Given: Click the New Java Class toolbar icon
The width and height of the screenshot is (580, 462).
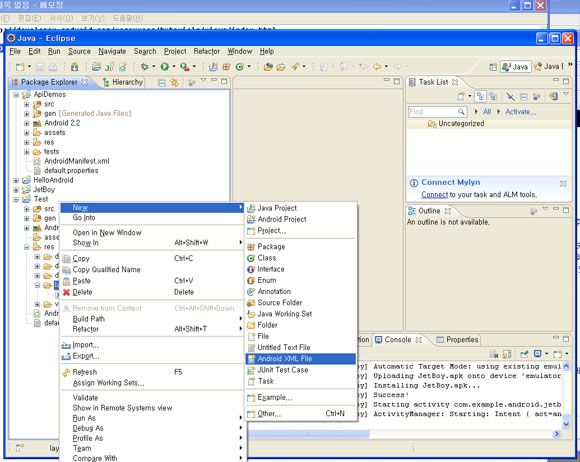Looking at the screenshot, I should [x=240, y=67].
